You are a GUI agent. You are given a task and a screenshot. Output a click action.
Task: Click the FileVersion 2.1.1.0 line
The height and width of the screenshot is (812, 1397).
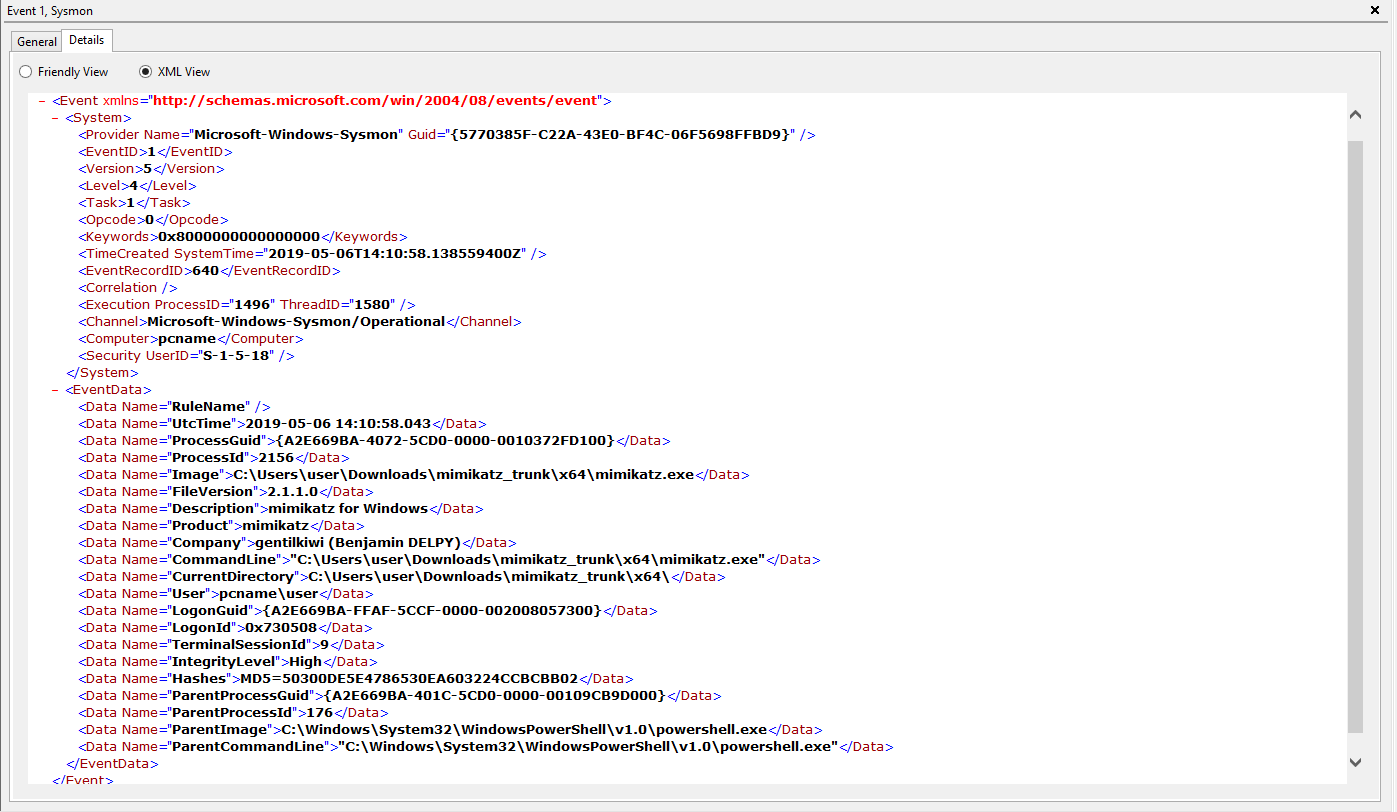[226, 492]
